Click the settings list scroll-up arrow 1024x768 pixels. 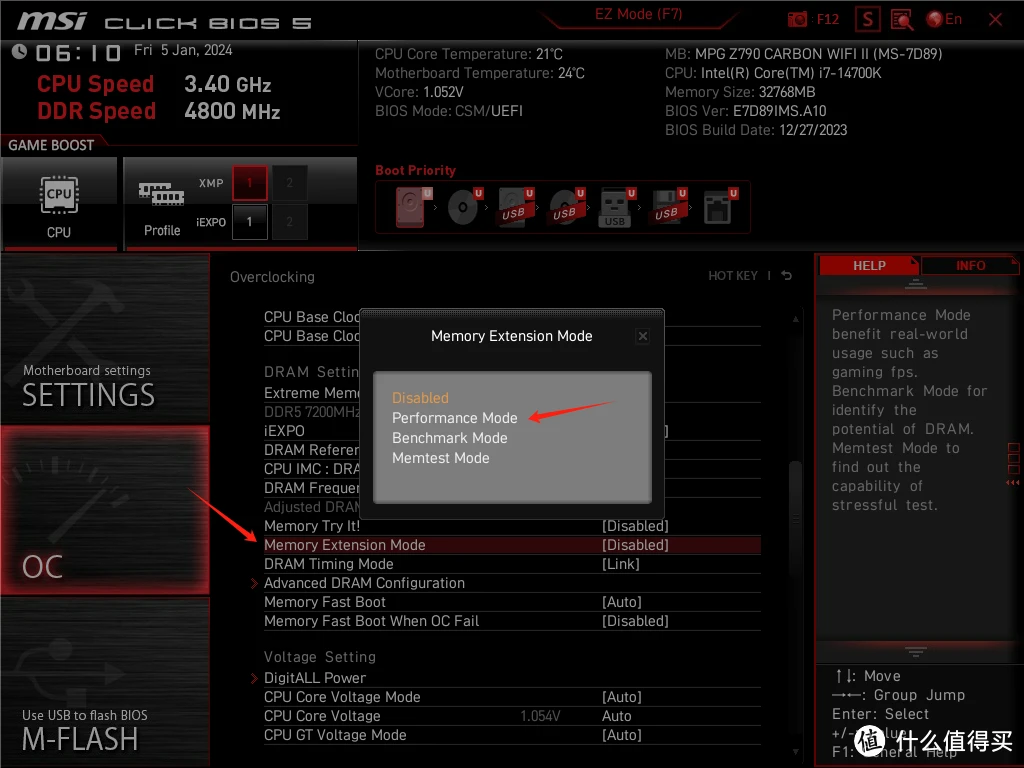pos(795,319)
